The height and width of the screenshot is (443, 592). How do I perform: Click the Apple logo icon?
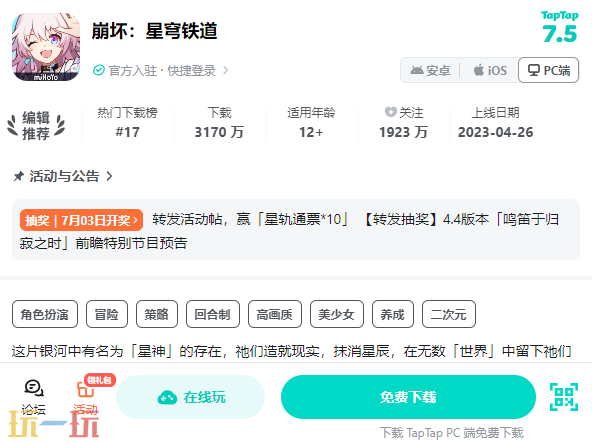tap(479, 70)
